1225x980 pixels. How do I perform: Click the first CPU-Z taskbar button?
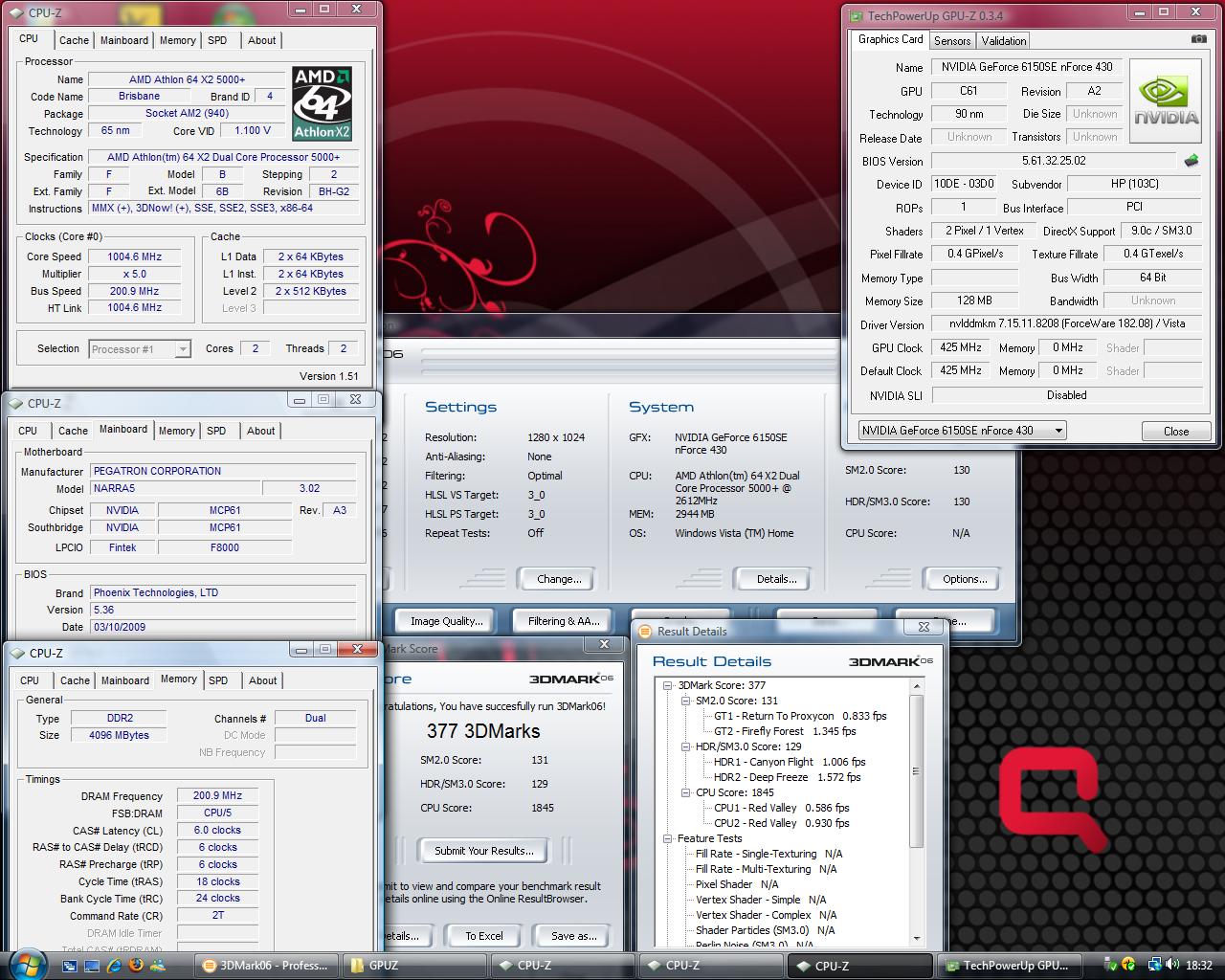(562, 966)
